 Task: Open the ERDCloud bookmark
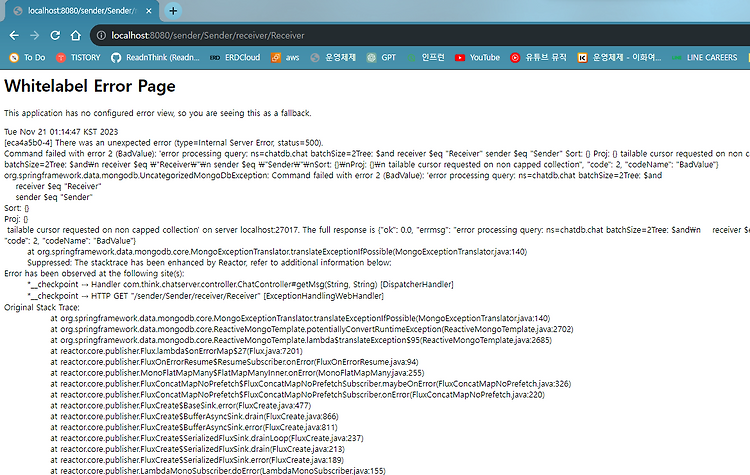pyautogui.click(x=235, y=57)
